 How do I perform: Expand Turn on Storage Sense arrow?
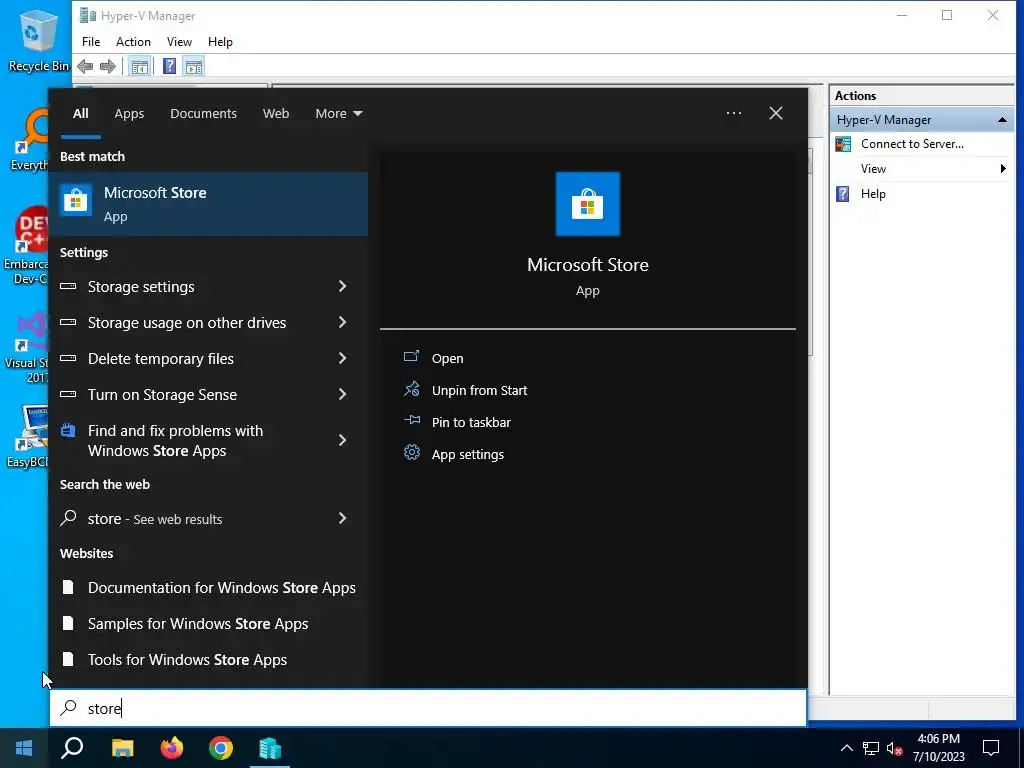pos(342,394)
